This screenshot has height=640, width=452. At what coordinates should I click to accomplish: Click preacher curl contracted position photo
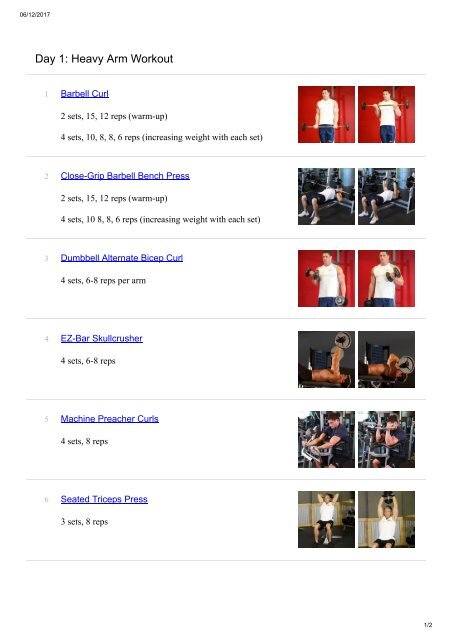click(x=386, y=439)
